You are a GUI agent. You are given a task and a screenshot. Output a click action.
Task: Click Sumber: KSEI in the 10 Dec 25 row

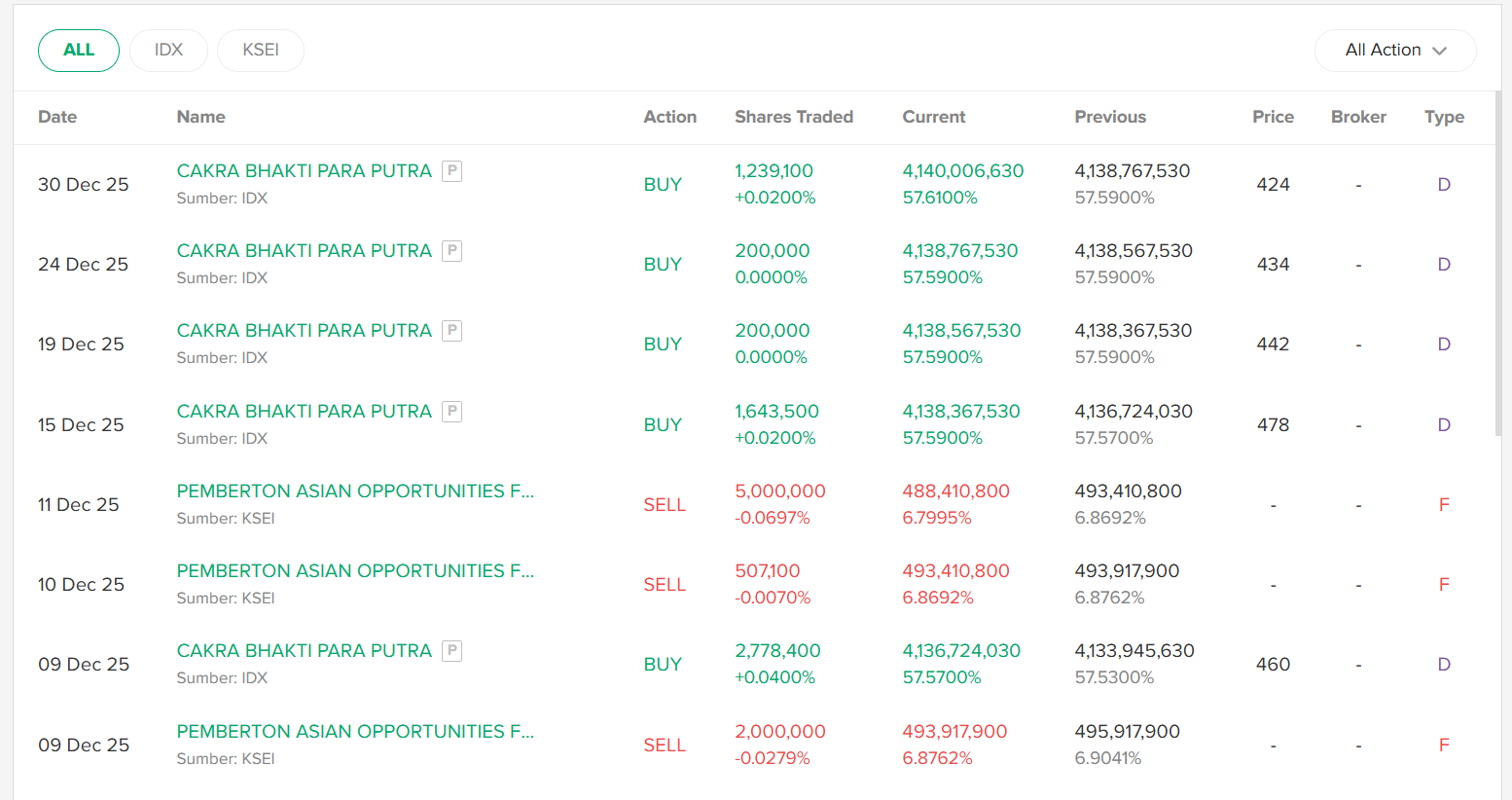[x=226, y=599]
